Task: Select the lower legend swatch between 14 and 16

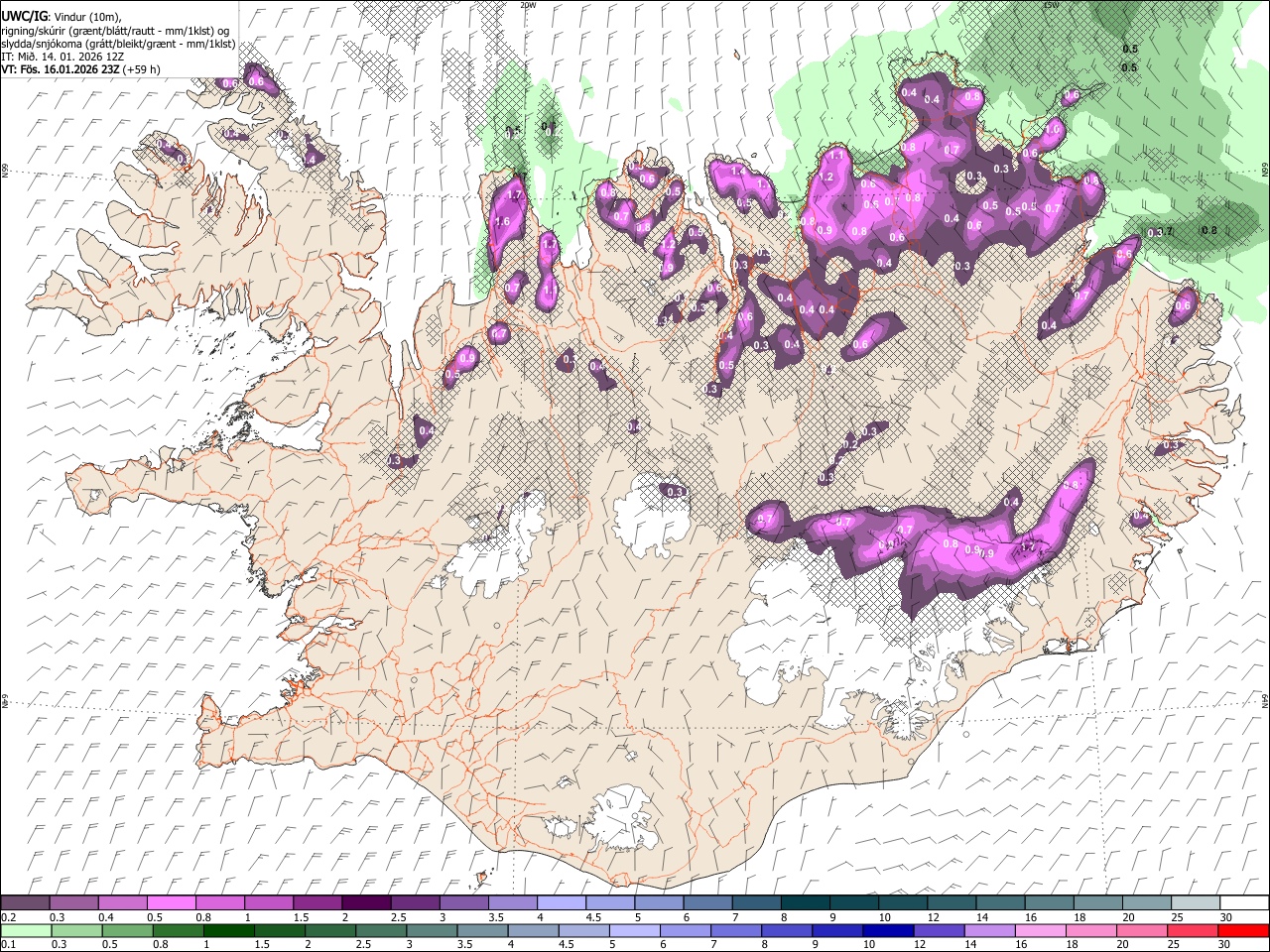Action: coord(990,930)
